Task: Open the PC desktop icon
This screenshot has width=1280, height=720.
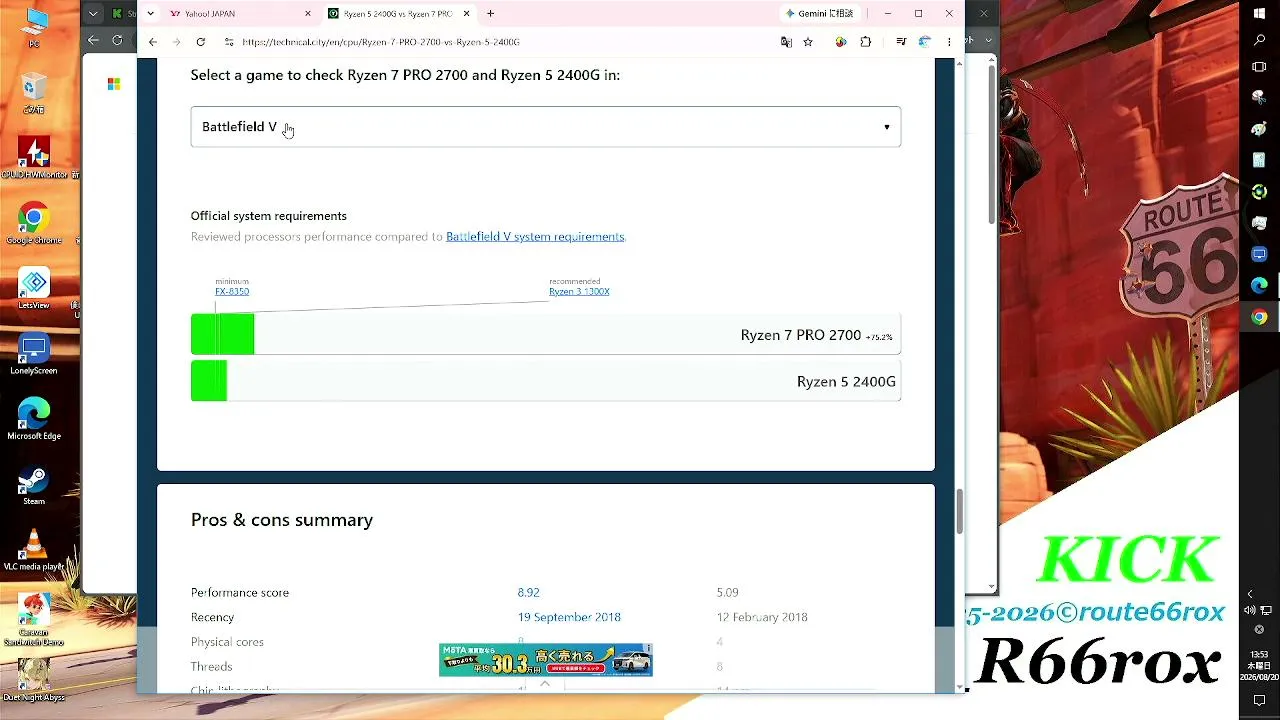Action: pyautogui.click(x=34, y=28)
